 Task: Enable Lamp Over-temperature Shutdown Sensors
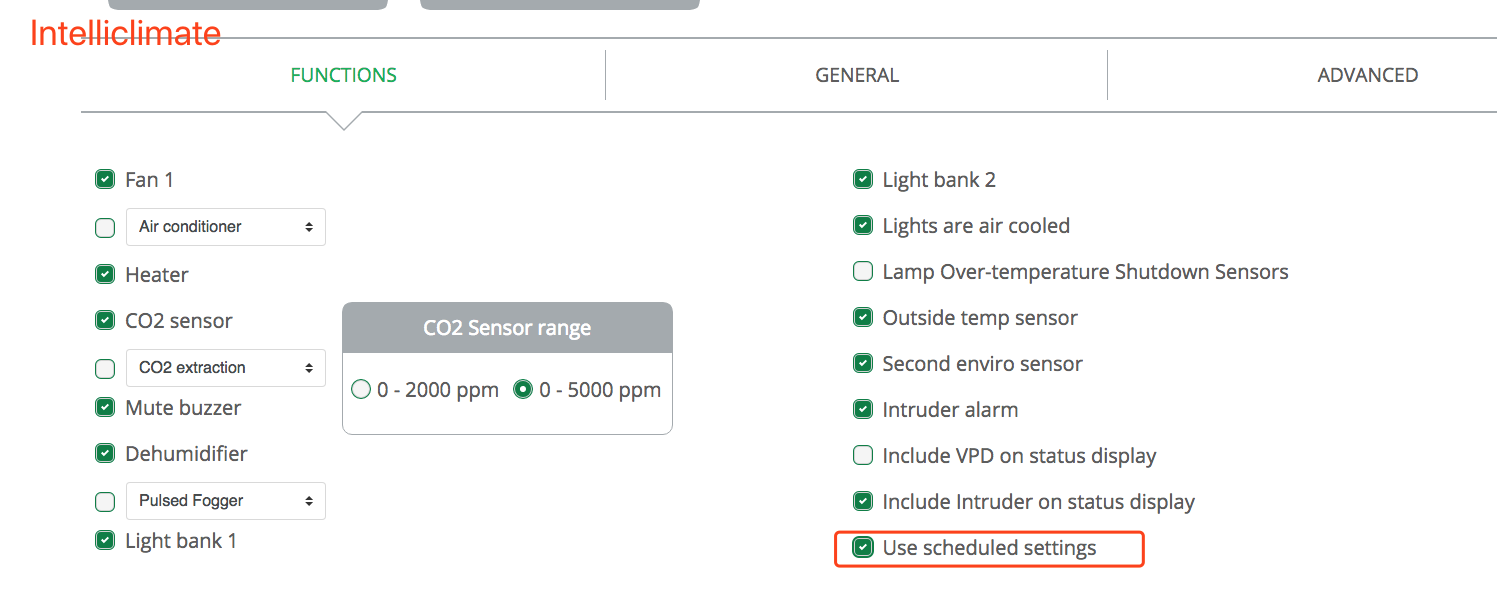(x=863, y=271)
